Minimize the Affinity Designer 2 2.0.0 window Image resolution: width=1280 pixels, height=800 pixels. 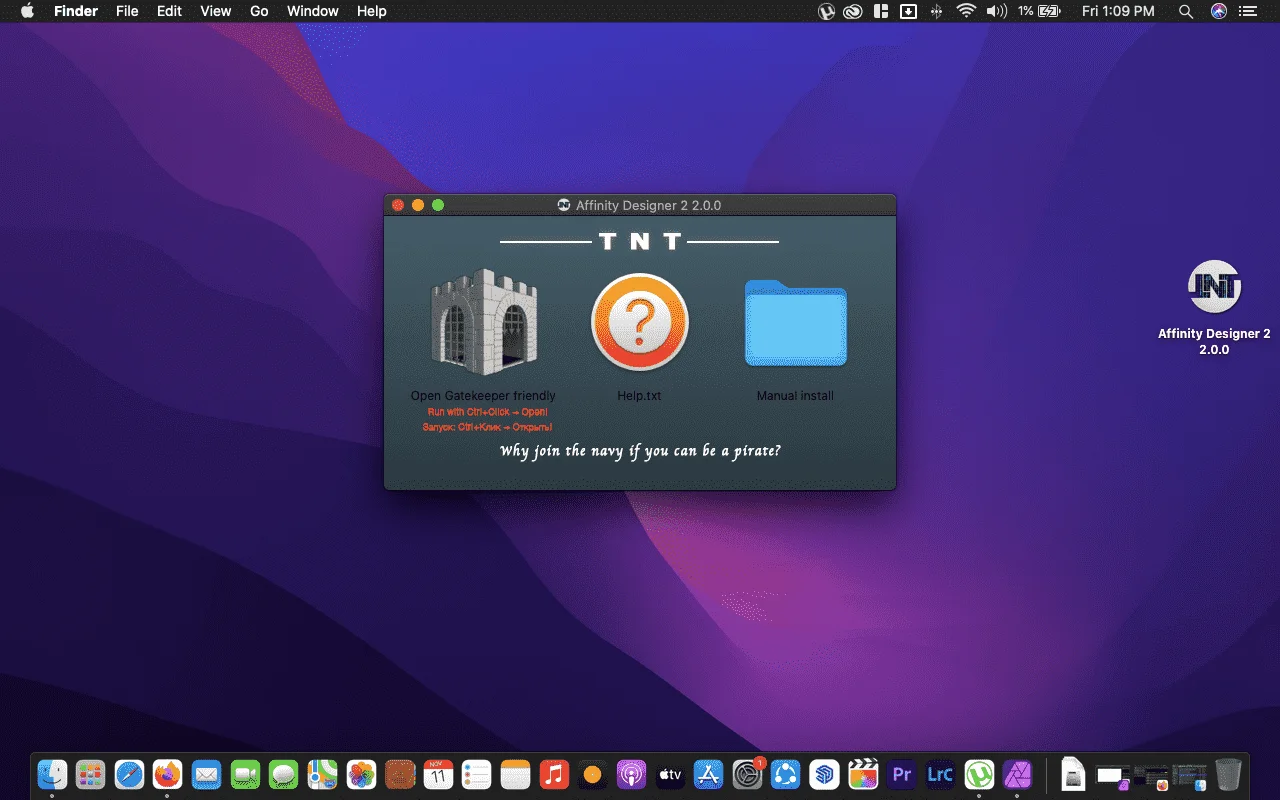(418, 205)
